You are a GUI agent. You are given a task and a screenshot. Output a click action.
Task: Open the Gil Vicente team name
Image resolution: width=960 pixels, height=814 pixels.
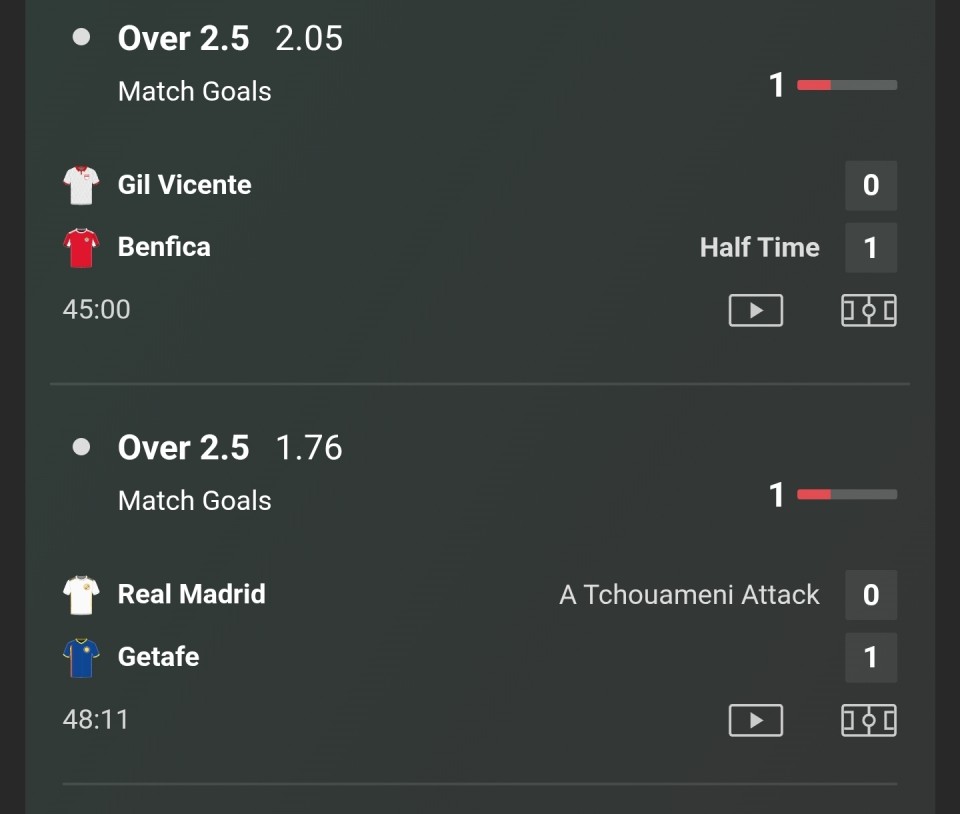click(184, 185)
